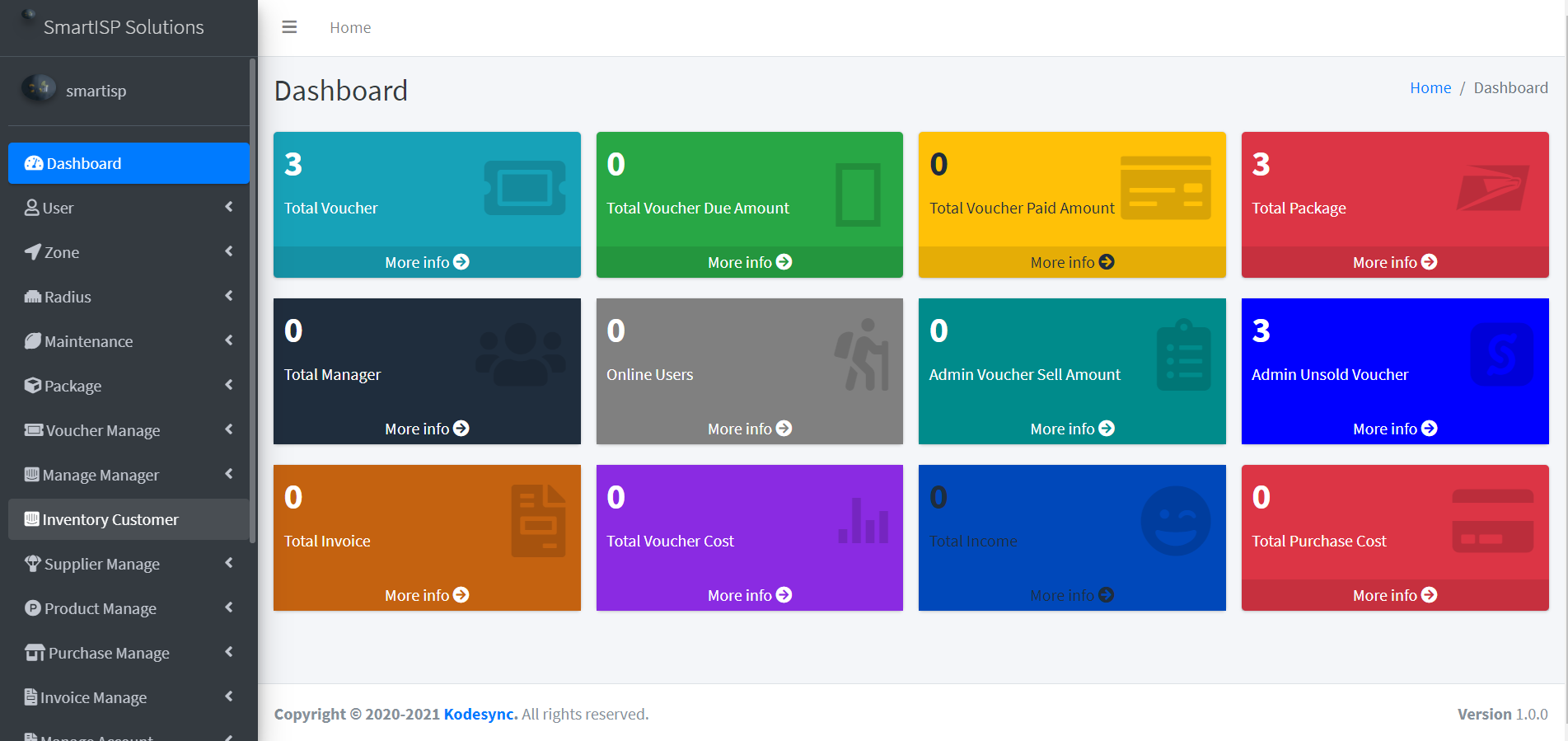The height and width of the screenshot is (741, 1568).
Task: Click the Supplier Manage parachute icon
Action: (33, 564)
